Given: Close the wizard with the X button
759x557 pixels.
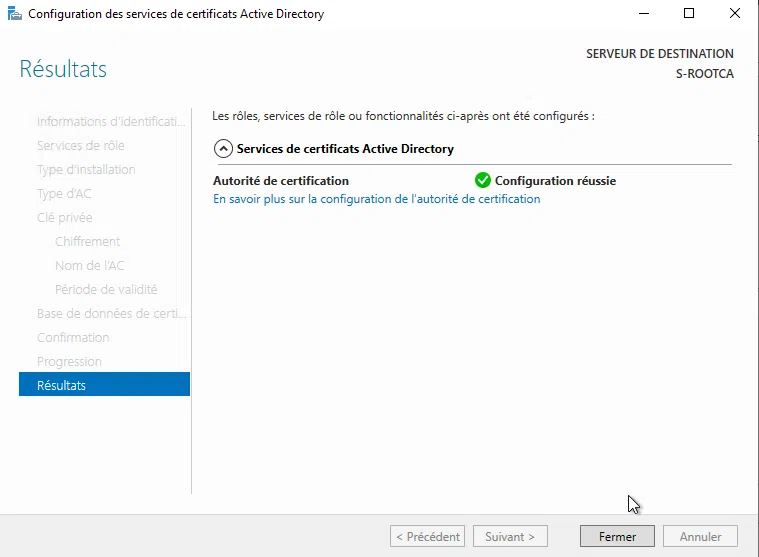Looking at the screenshot, I should coord(735,14).
